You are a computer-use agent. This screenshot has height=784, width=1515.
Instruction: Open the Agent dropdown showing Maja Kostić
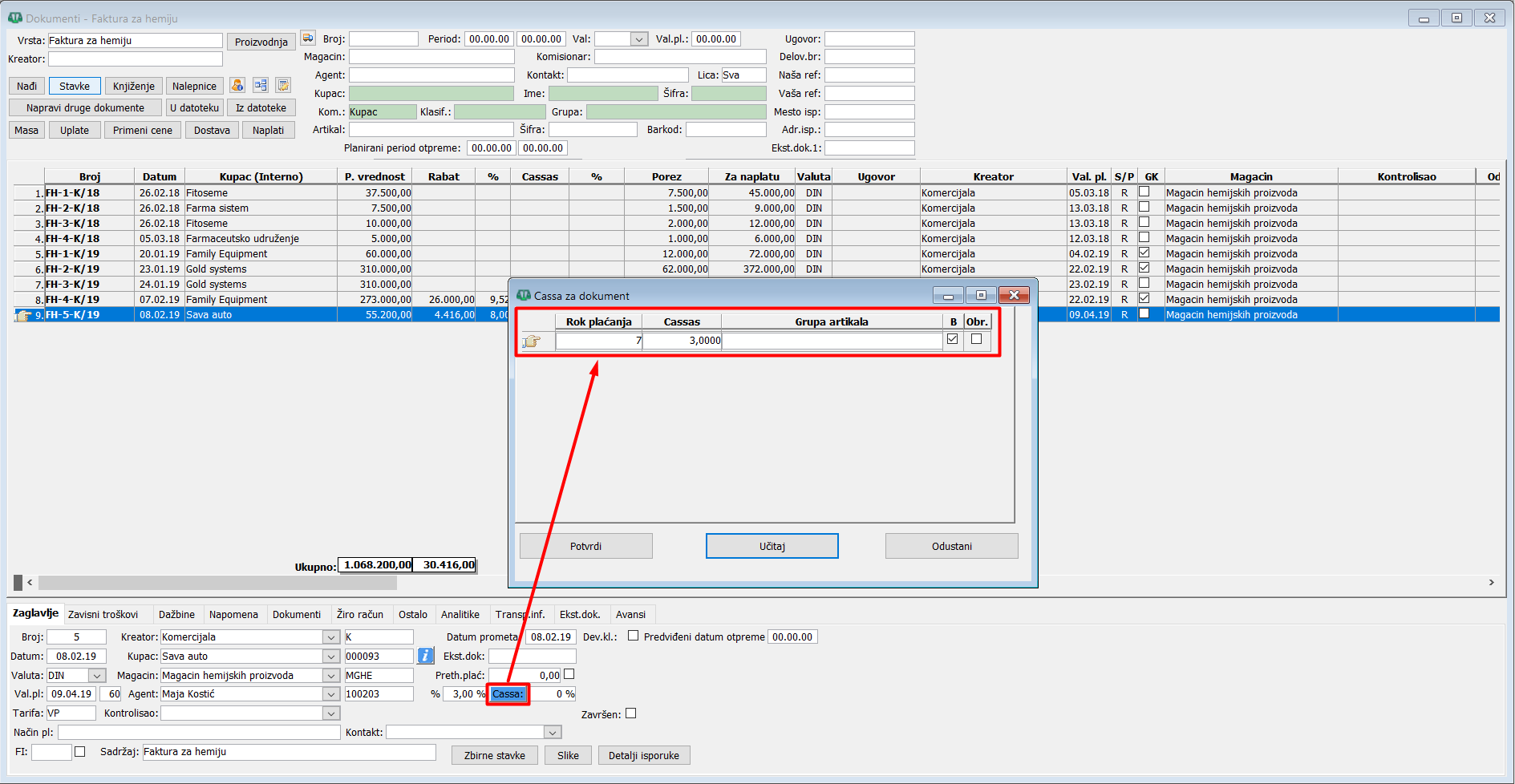click(331, 693)
